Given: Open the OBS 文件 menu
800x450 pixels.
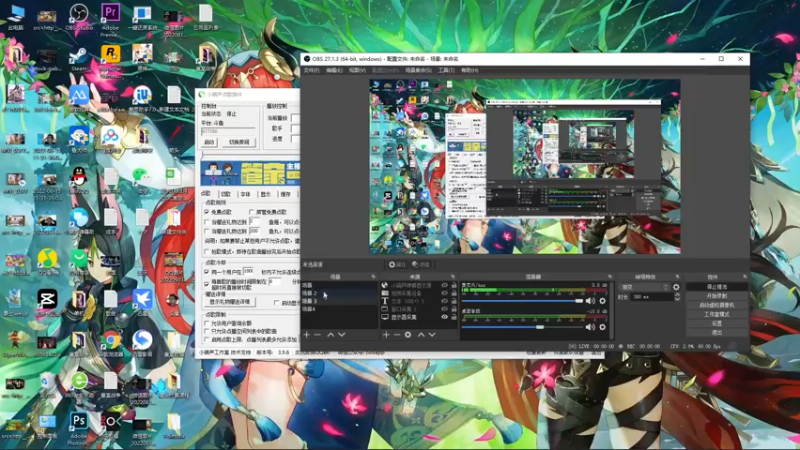Looking at the screenshot, I should click(311, 70).
